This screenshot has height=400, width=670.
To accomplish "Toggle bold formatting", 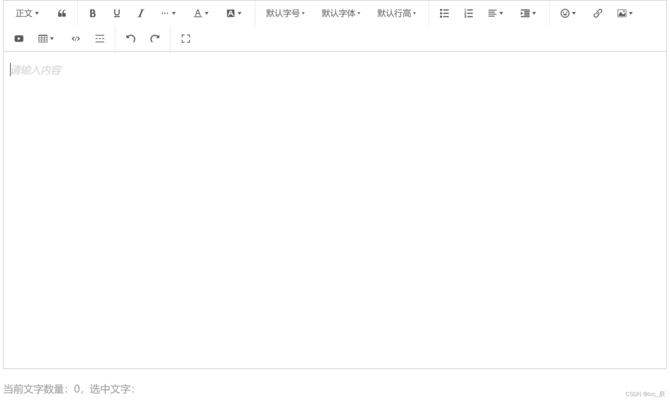I will [x=93, y=14].
